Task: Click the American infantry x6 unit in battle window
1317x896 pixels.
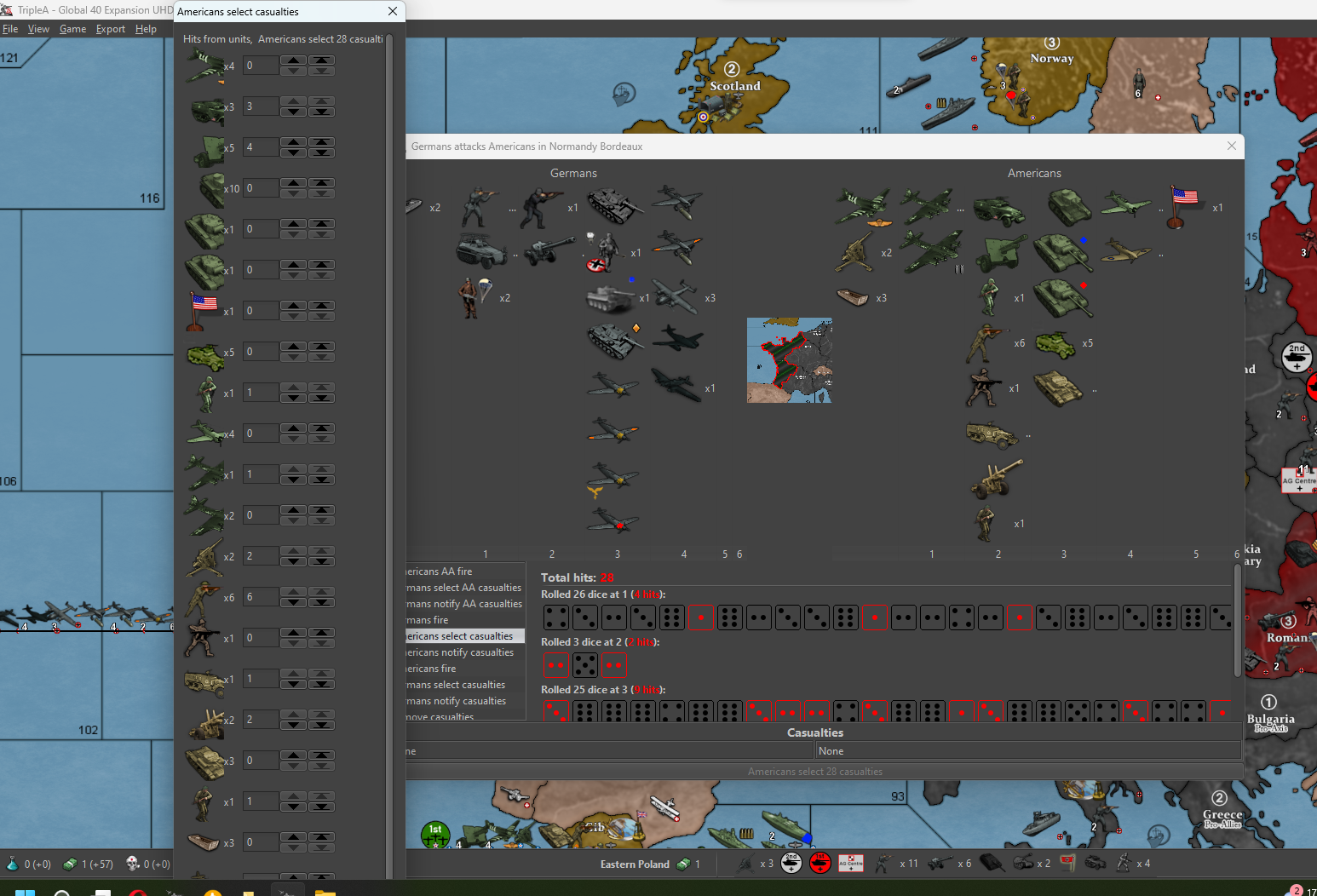Action: [986, 342]
